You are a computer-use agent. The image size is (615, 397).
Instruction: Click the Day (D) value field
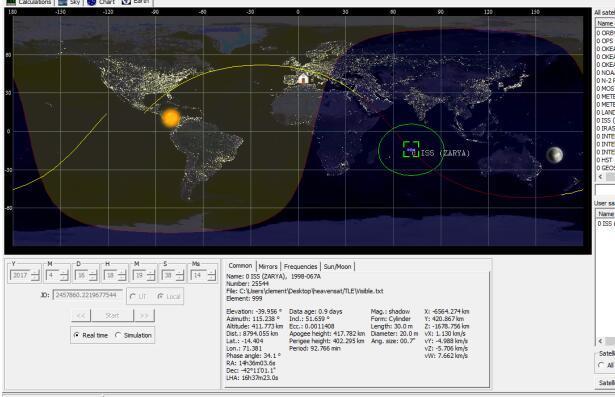[x=82, y=275]
